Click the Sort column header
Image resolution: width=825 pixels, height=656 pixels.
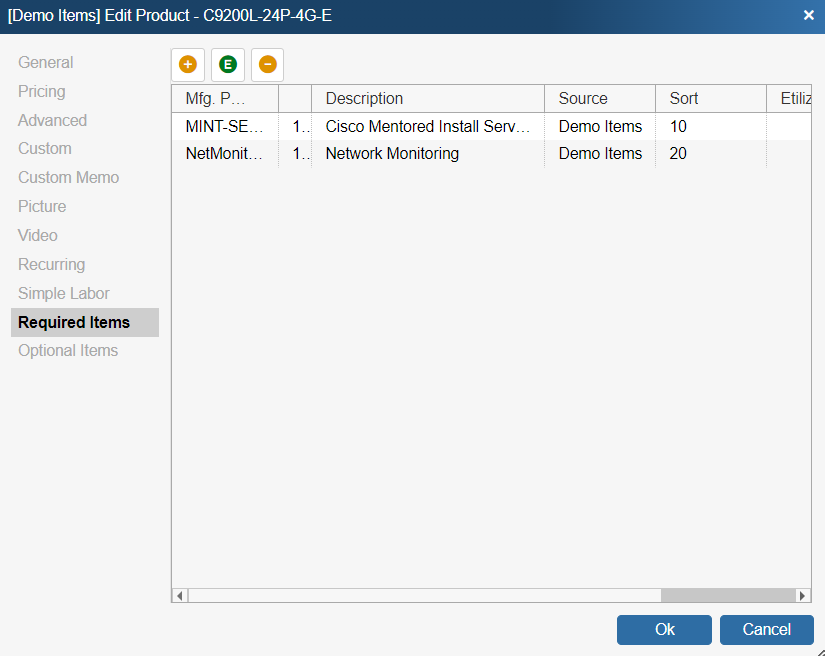[x=710, y=99]
